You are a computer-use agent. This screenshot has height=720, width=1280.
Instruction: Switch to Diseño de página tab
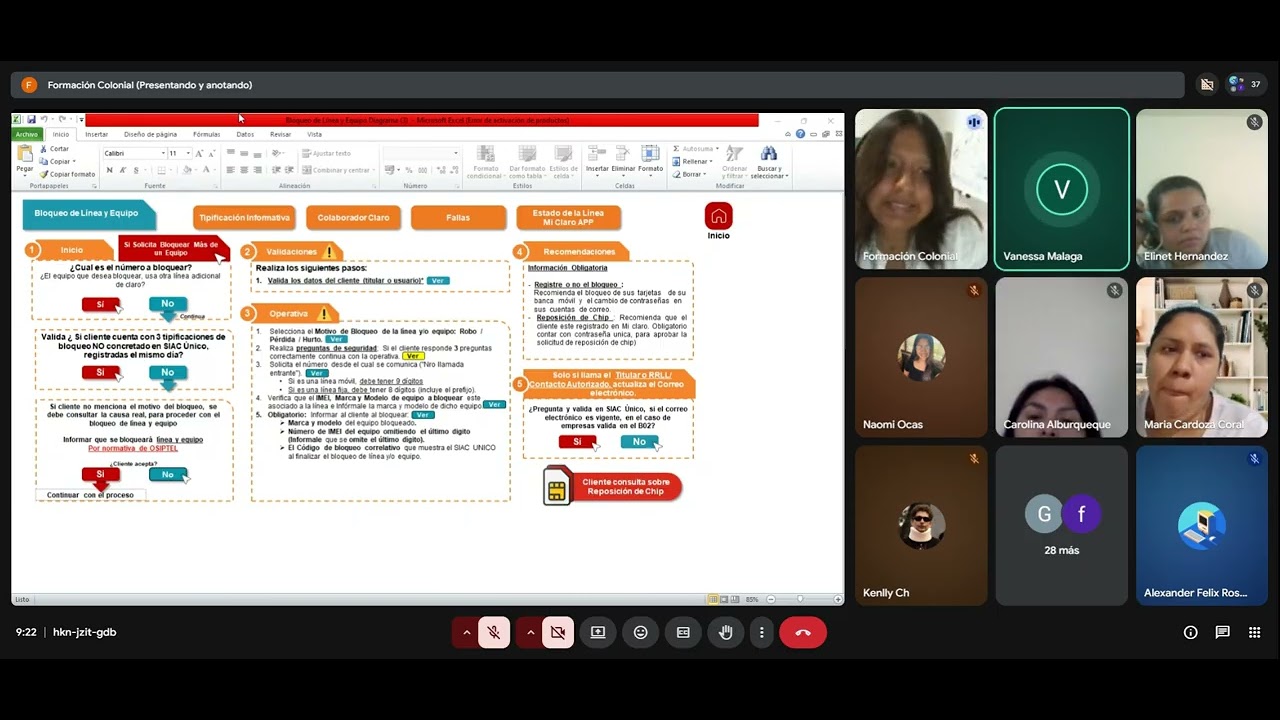pos(150,134)
